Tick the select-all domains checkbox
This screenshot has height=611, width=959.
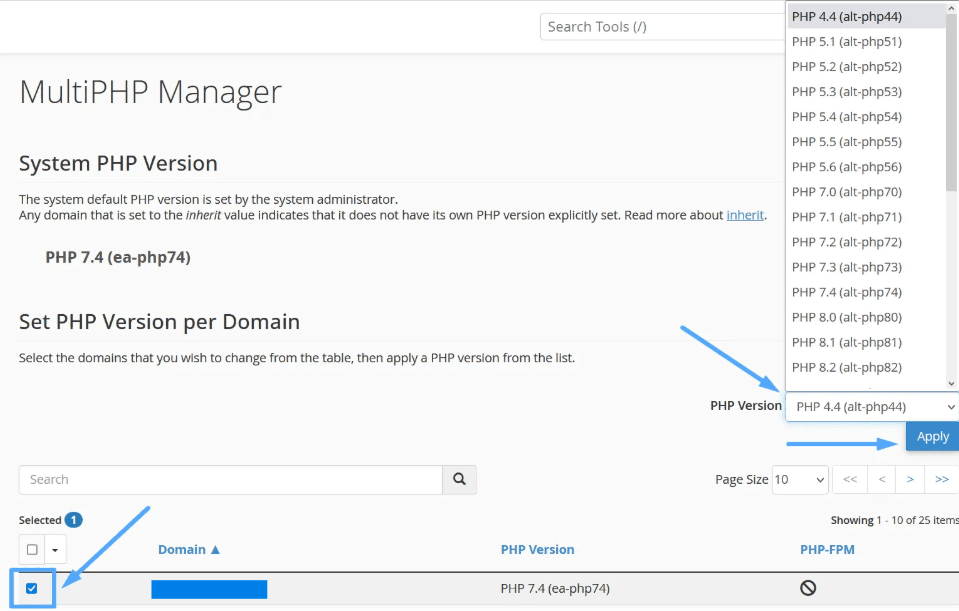(32, 550)
